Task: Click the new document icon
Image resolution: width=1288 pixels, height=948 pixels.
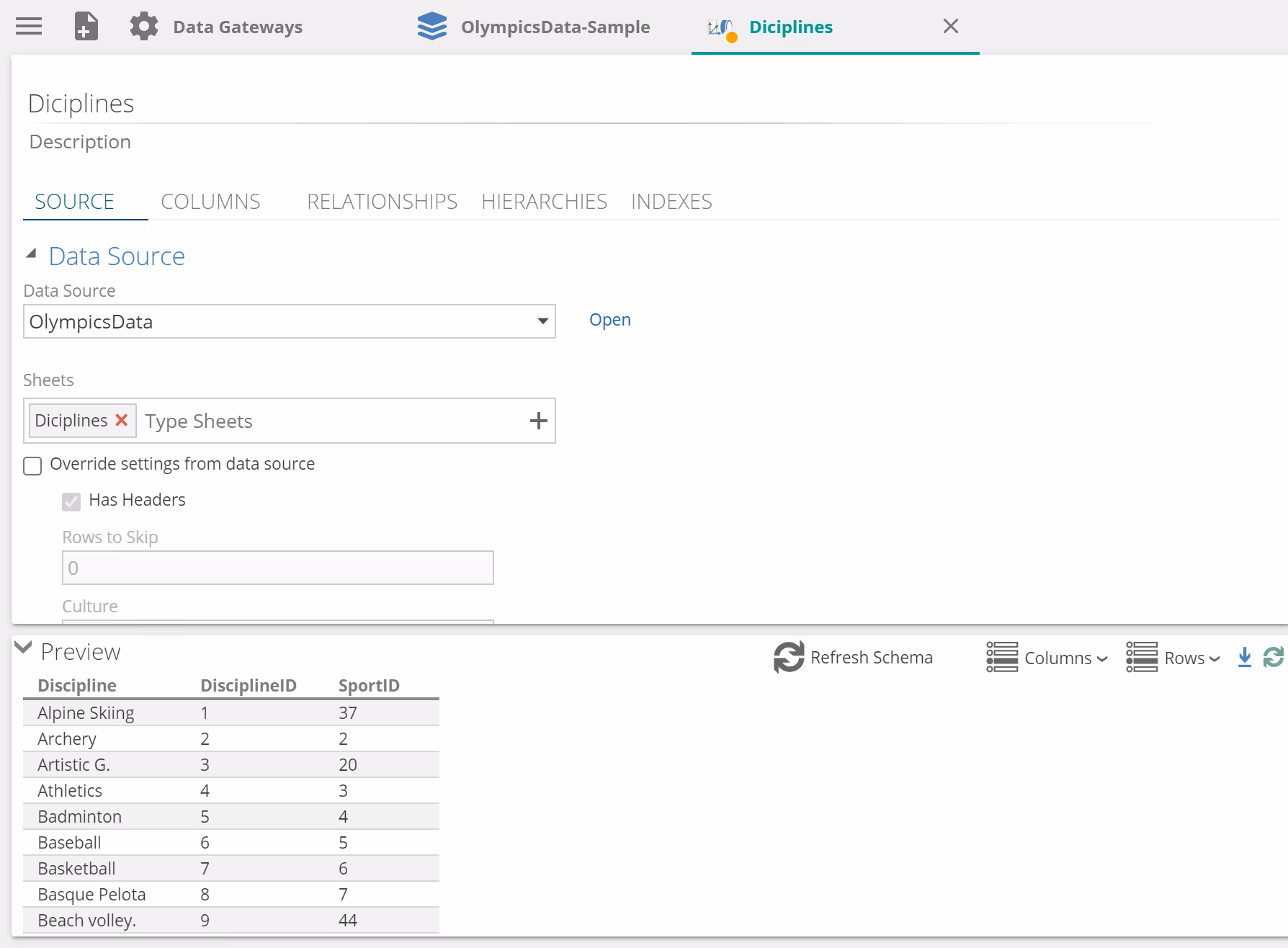Action: tap(86, 27)
